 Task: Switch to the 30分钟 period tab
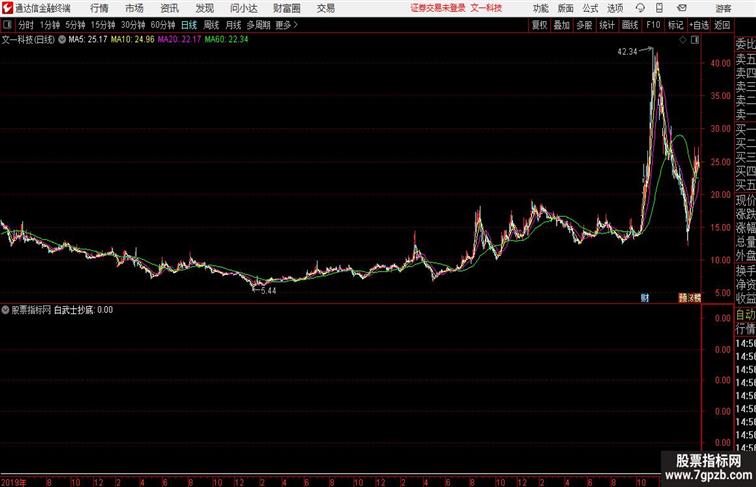(133, 25)
